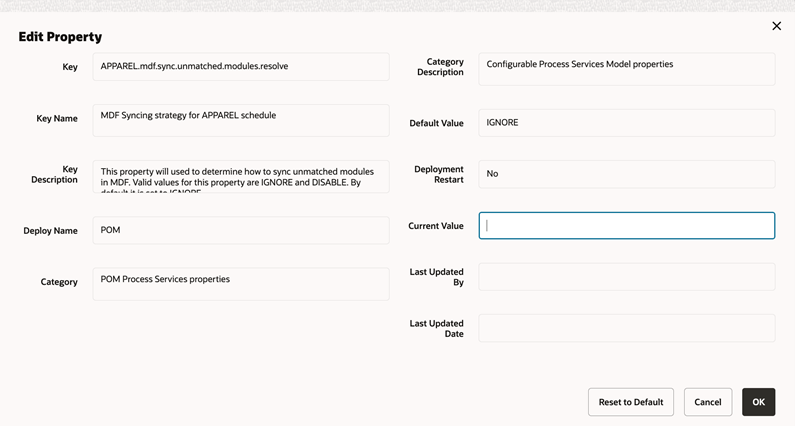Image resolution: width=795 pixels, height=426 pixels.
Task: Click the Last Updated By field
Action: [x=626, y=277]
